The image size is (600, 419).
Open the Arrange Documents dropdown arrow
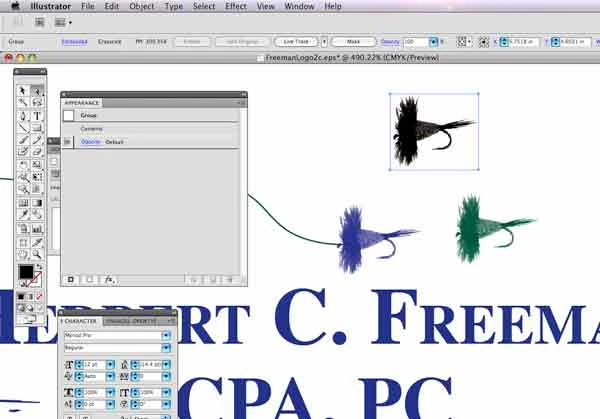[70, 23]
